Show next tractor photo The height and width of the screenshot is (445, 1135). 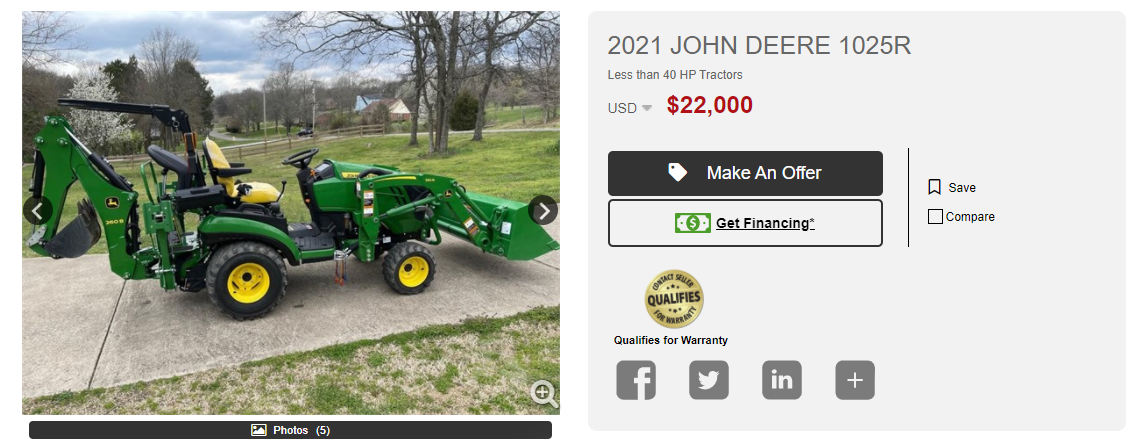543,211
